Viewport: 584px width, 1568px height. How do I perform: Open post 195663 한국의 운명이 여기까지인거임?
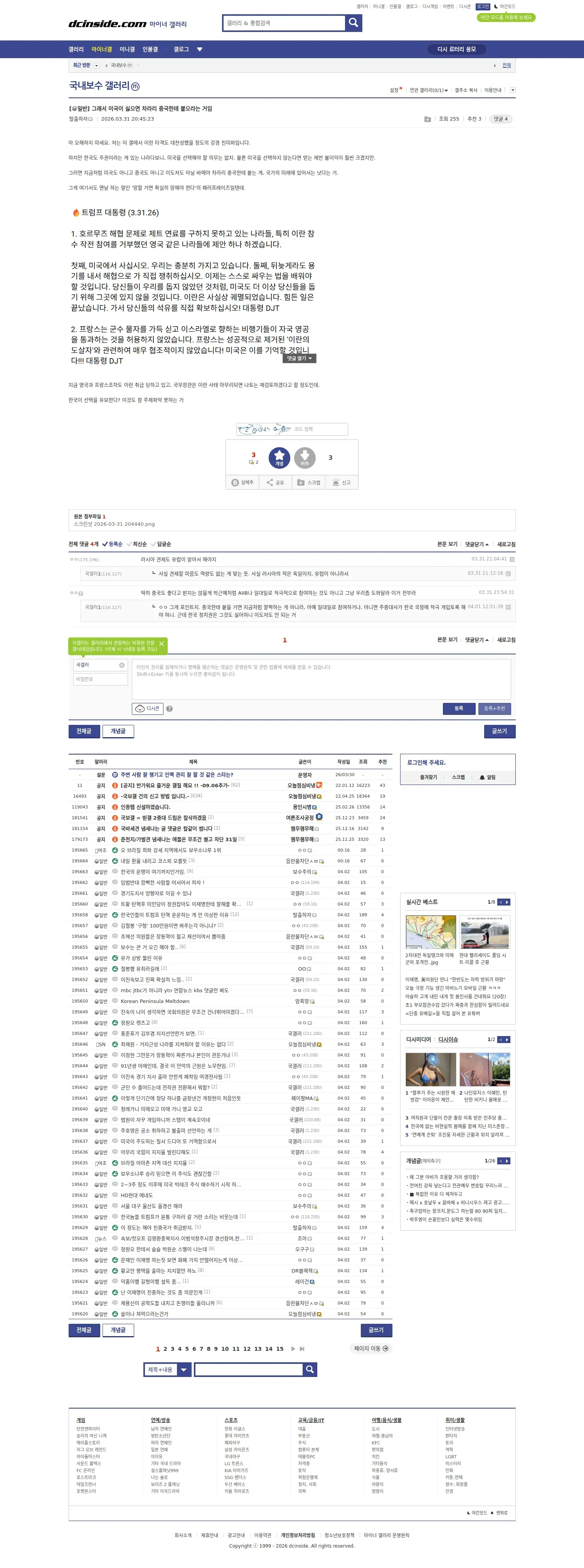152,872
